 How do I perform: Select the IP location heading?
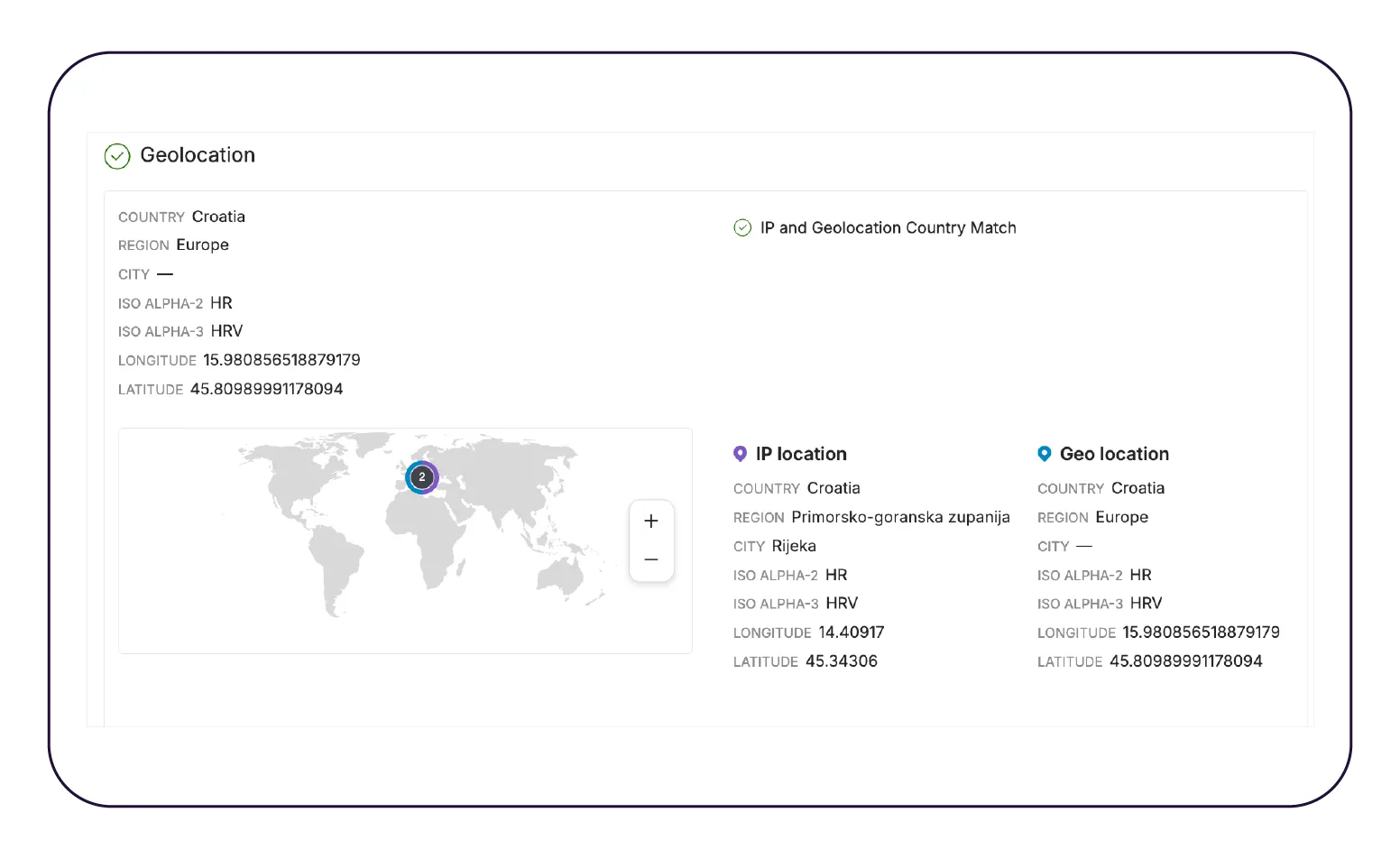click(x=801, y=454)
